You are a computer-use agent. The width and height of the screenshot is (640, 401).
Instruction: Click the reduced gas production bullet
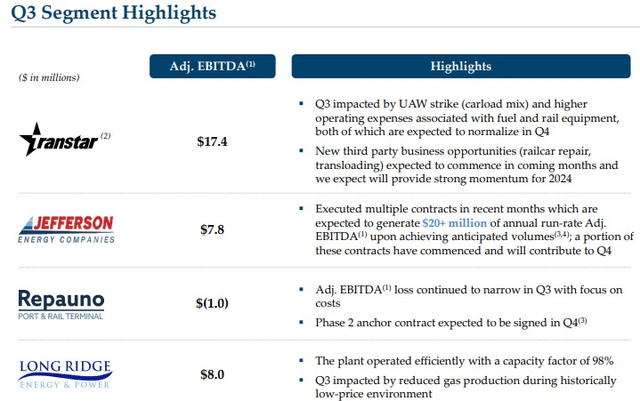pos(465,387)
